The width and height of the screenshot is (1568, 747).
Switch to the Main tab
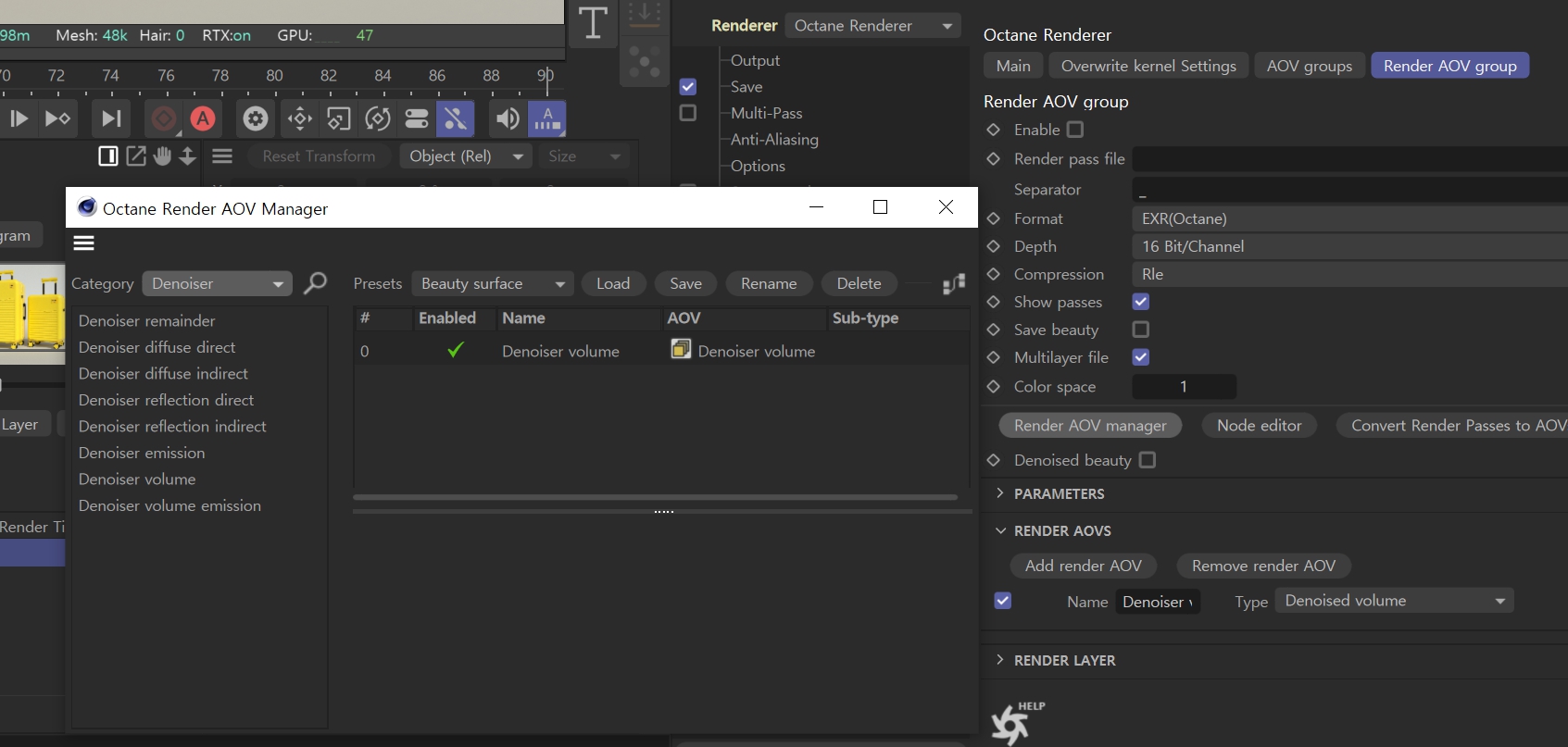point(1013,66)
